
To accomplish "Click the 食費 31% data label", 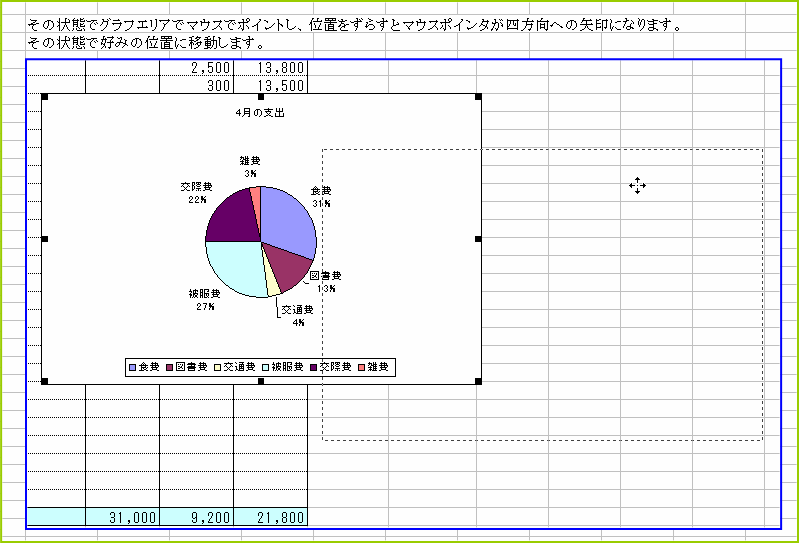I will click(x=321, y=197).
